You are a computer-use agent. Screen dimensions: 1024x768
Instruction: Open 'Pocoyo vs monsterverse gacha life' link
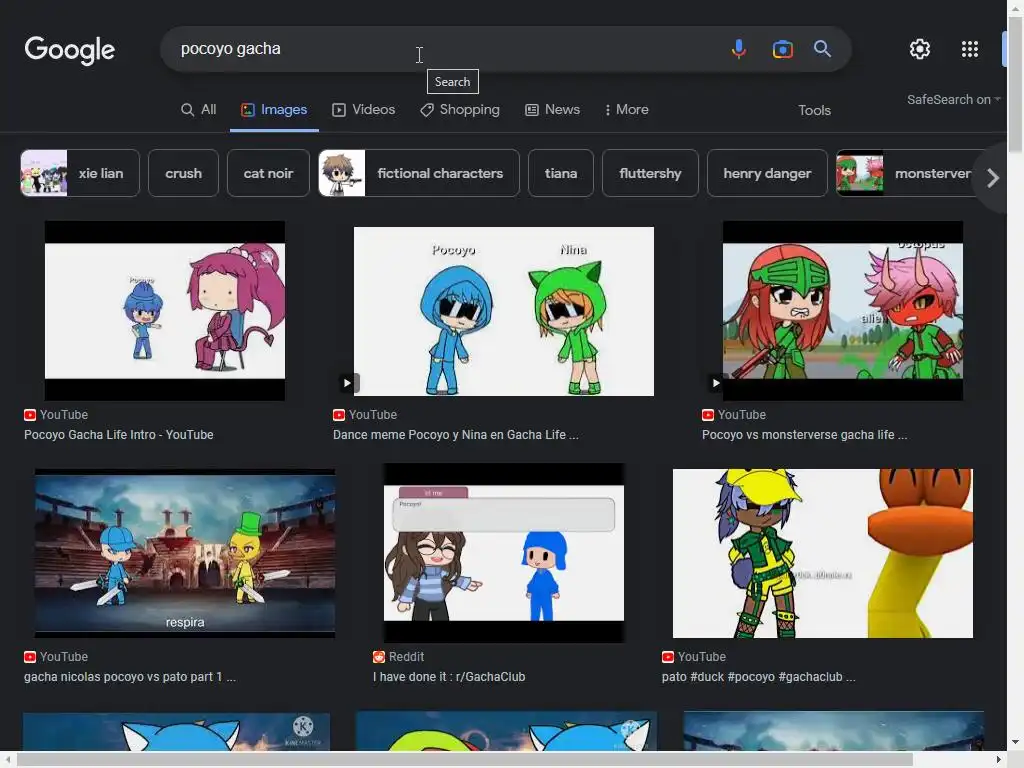pyautogui.click(x=805, y=435)
